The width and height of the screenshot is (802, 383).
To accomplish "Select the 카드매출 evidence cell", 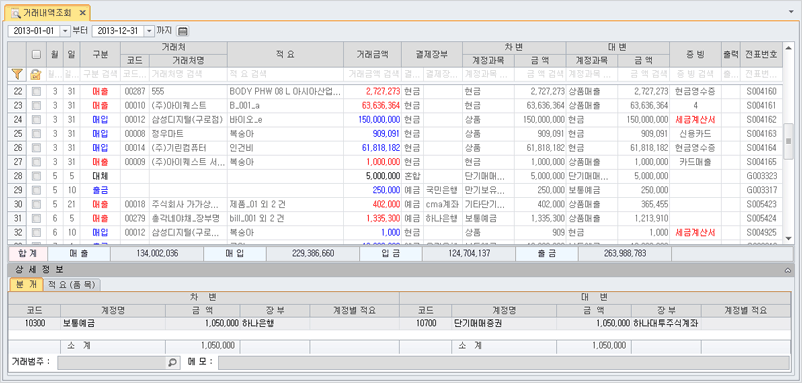I will point(695,162).
